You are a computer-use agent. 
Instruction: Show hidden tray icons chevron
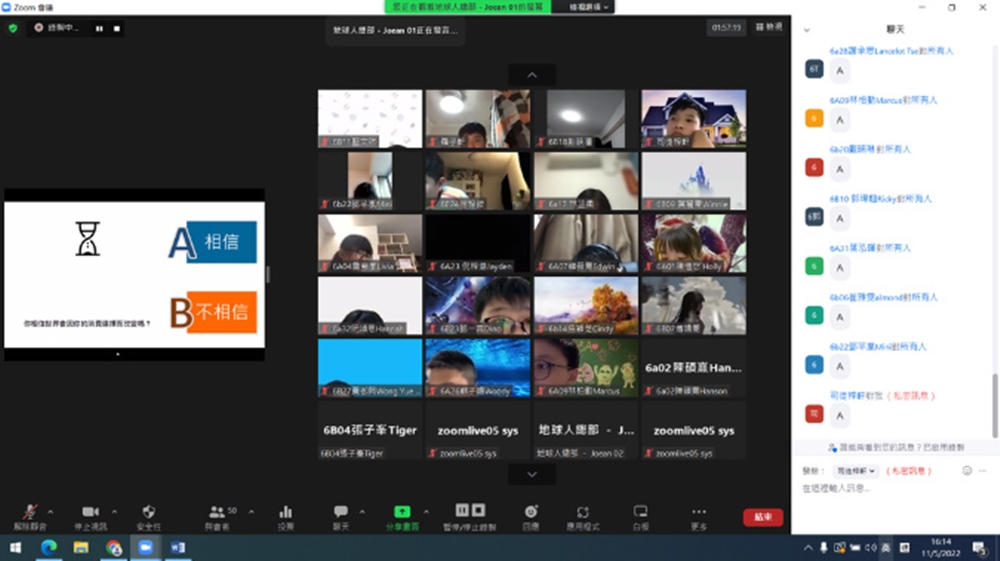[x=808, y=548]
